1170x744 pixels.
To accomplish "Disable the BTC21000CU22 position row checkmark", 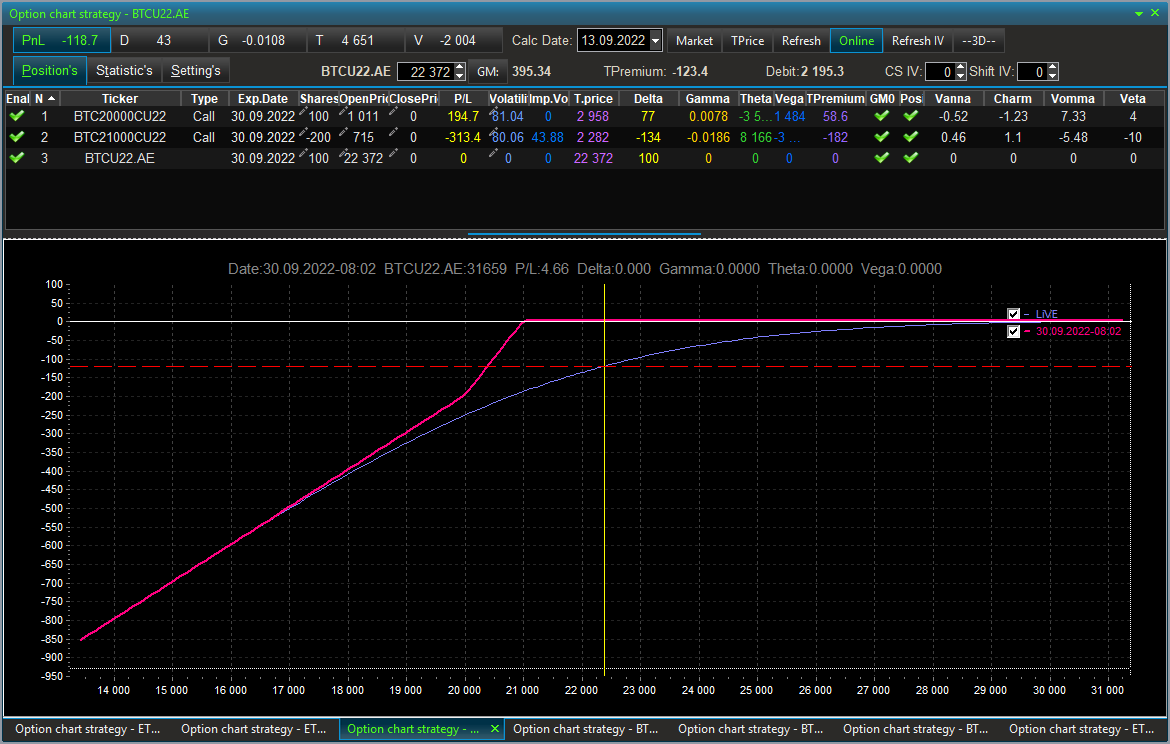I will (17, 137).
